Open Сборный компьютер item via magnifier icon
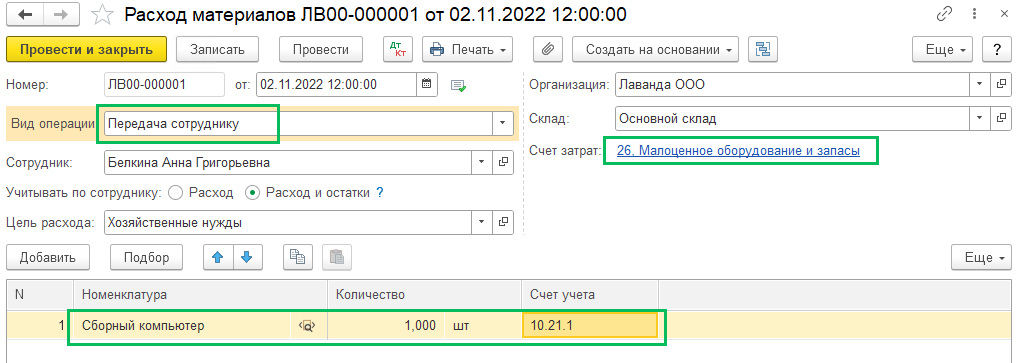Image resolution: width=1026 pixels, height=363 pixels. pos(308,326)
